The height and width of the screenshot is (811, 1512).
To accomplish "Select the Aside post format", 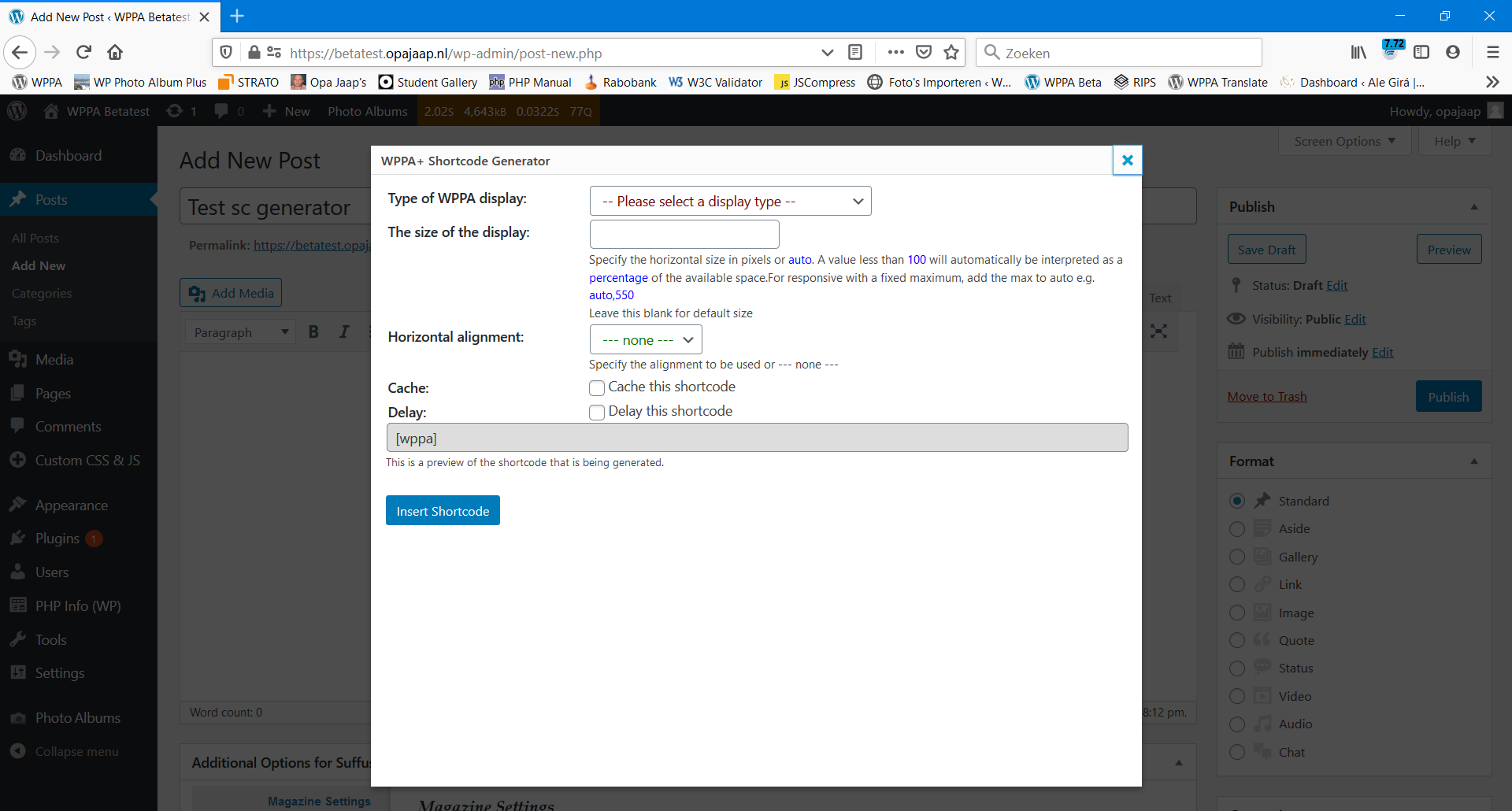I will 1237,529.
